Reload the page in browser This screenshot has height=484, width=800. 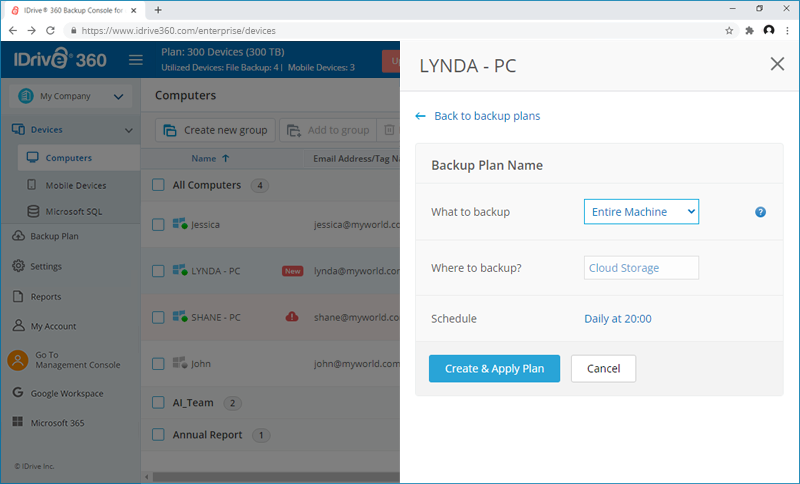pos(50,31)
